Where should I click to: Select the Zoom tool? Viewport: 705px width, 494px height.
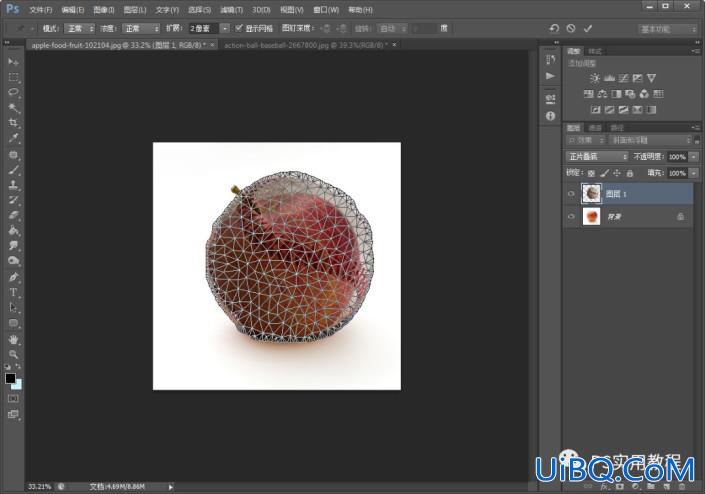13,354
